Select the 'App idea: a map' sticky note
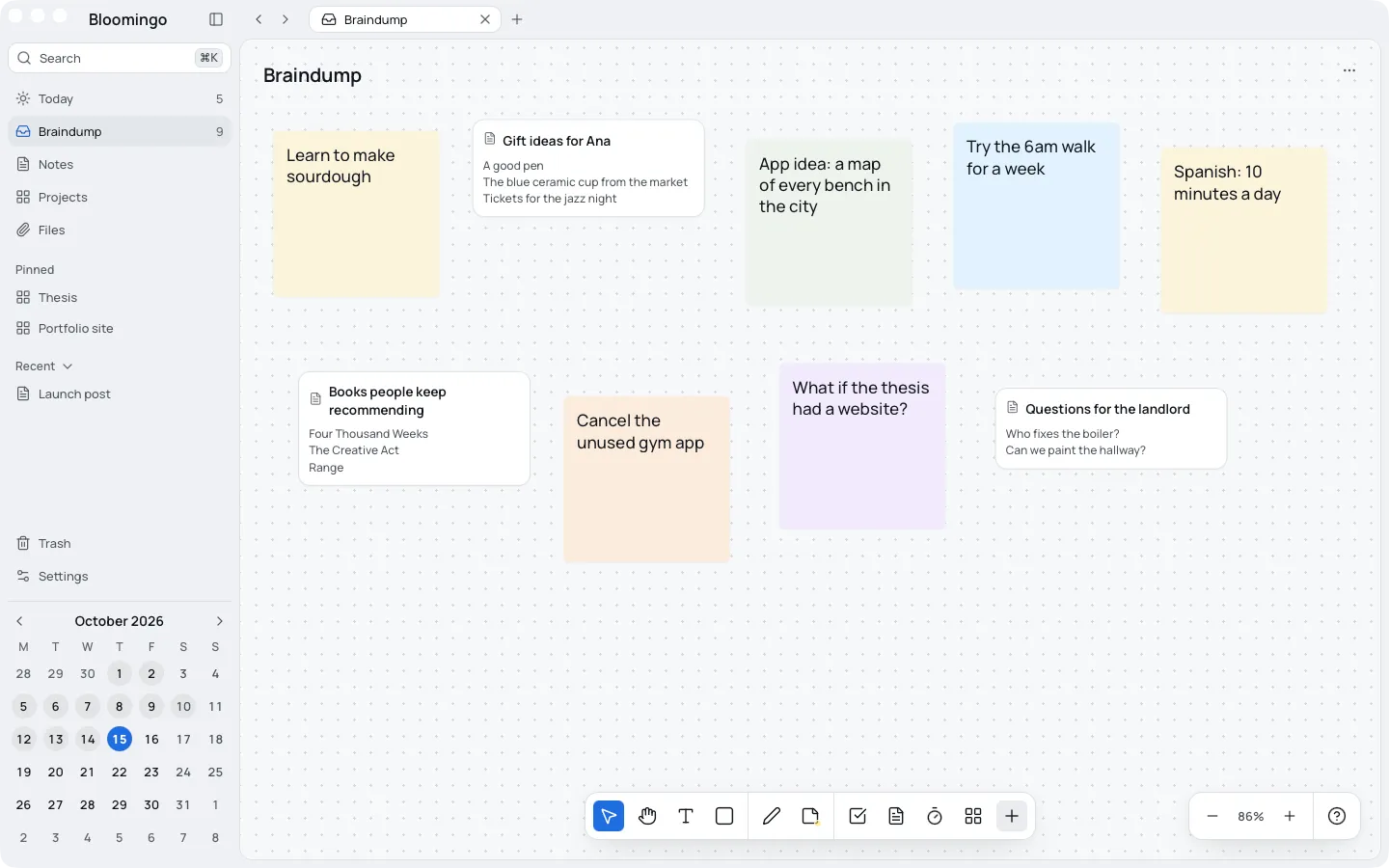Screen dimensions: 1389x868 (829, 223)
